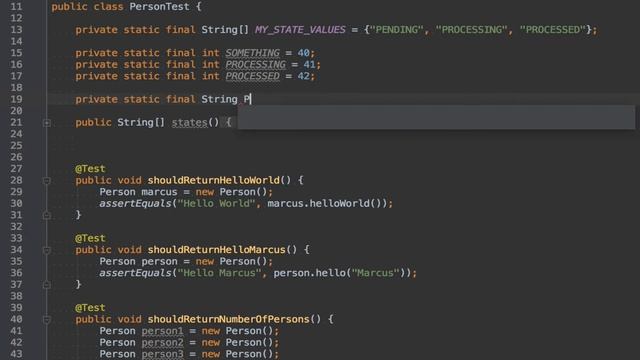Viewport: 640px width, 360px height.
Task: Click the shouldReturnNumberOfPersons method name
Action: click(229, 319)
